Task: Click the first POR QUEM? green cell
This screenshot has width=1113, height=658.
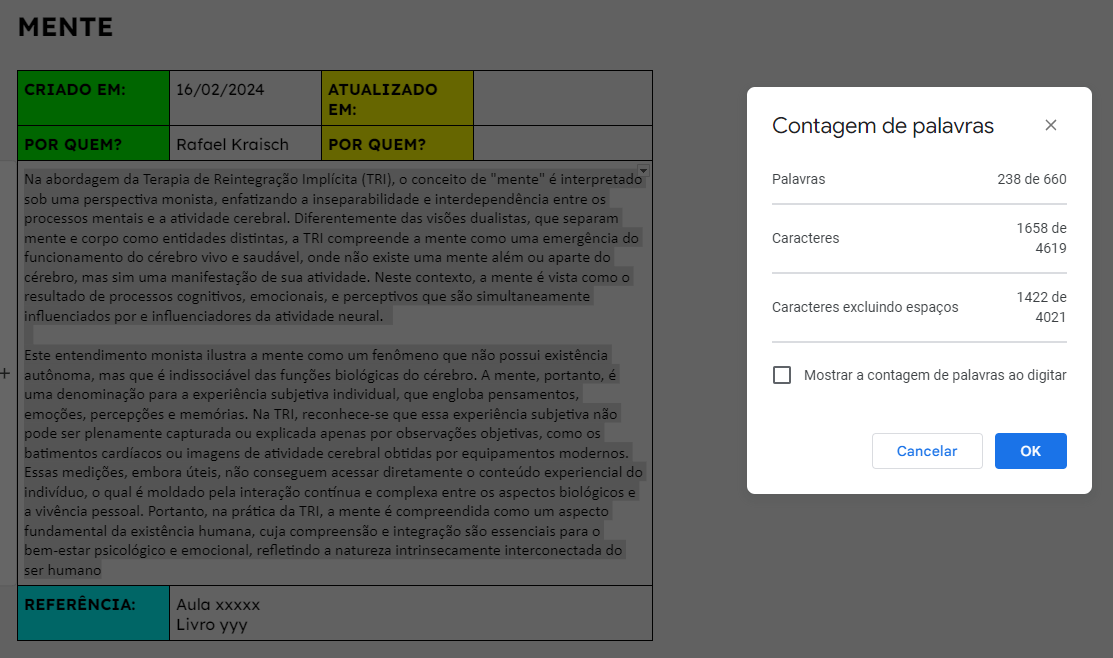Action: (x=94, y=143)
